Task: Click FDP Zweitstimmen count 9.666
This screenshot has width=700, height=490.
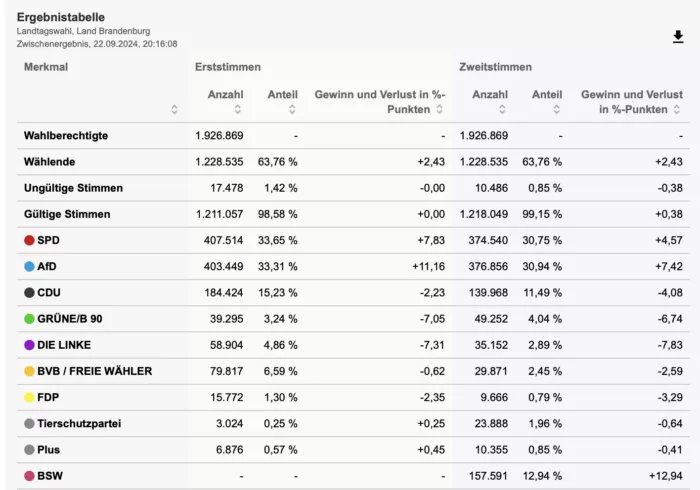Action: 494,397
